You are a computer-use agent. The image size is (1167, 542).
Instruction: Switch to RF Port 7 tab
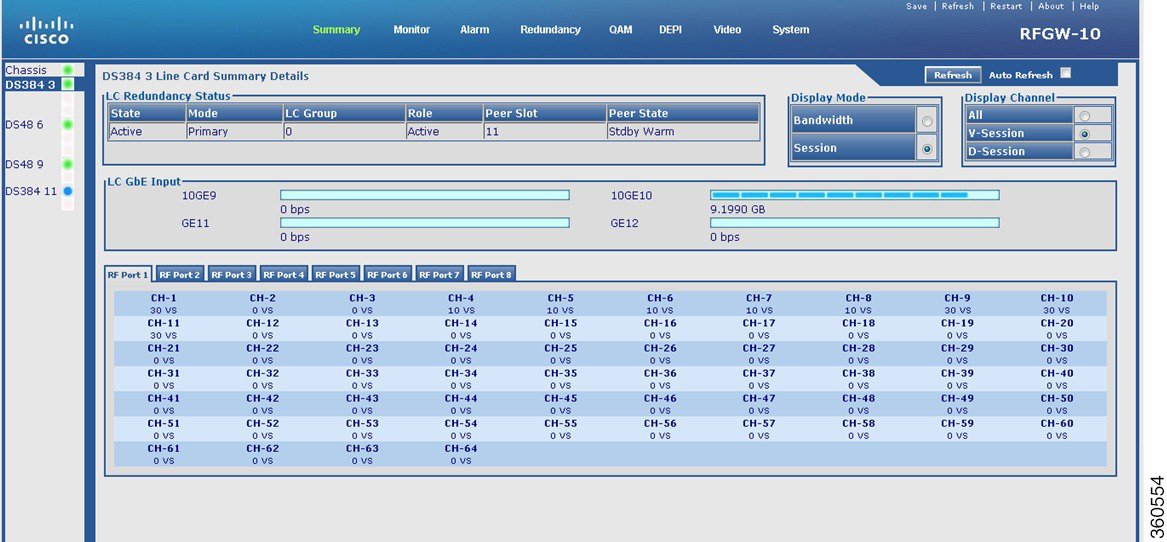pyautogui.click(x=439, y=275)
